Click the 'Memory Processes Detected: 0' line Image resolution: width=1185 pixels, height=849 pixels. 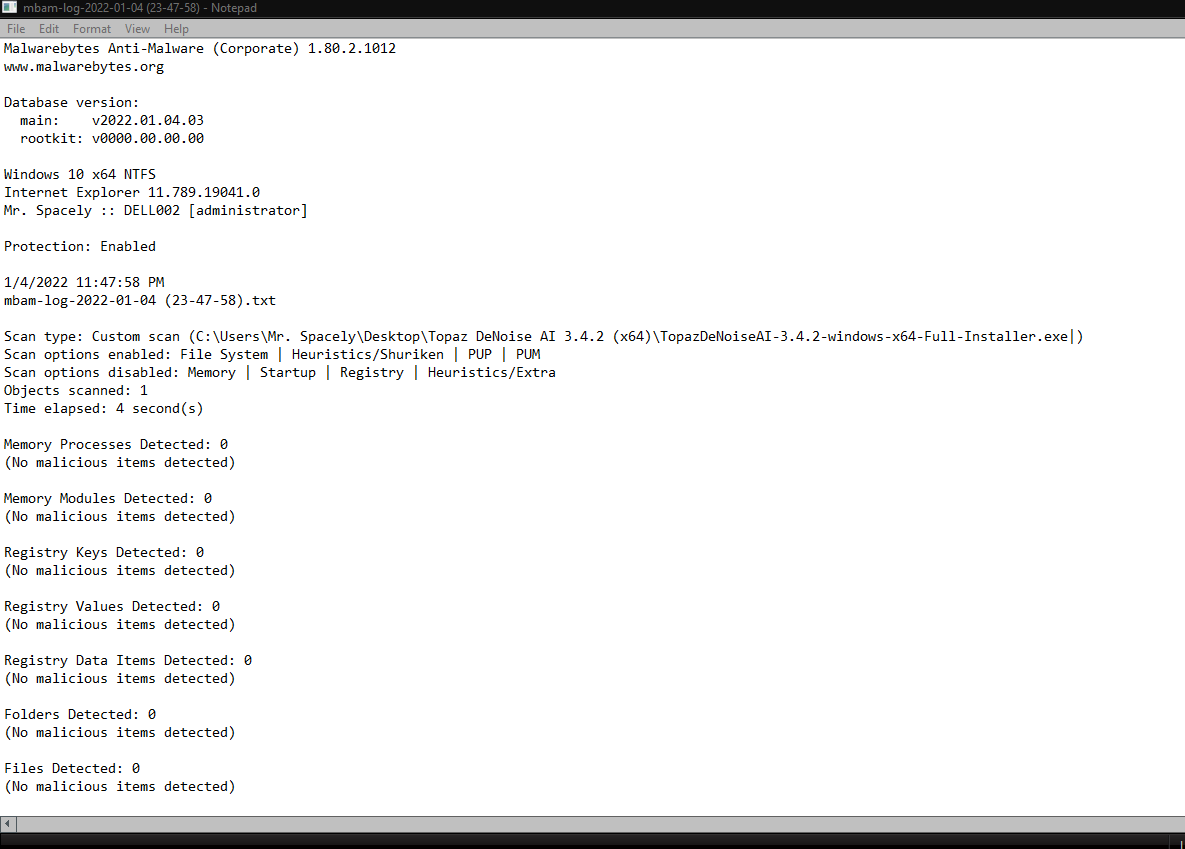coord(116,445)
